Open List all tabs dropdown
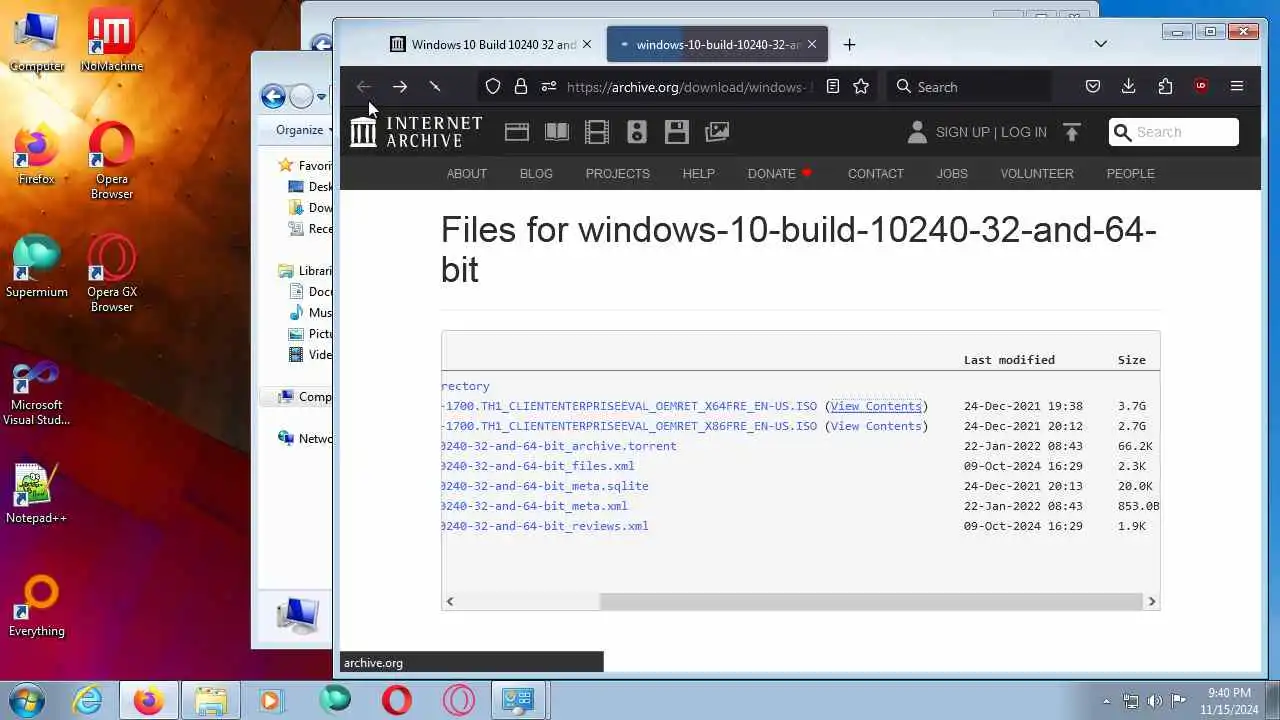Screen dimensions: 1280x720 click(x=1101, y=44)
